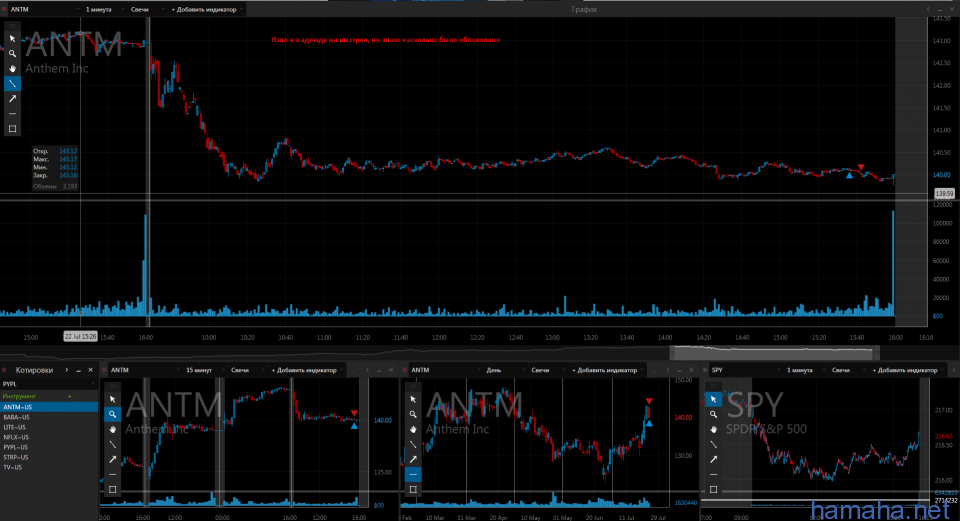960x521 pixels.
Task: Select BABA~US in quotes list
Action: pos(49,417)
